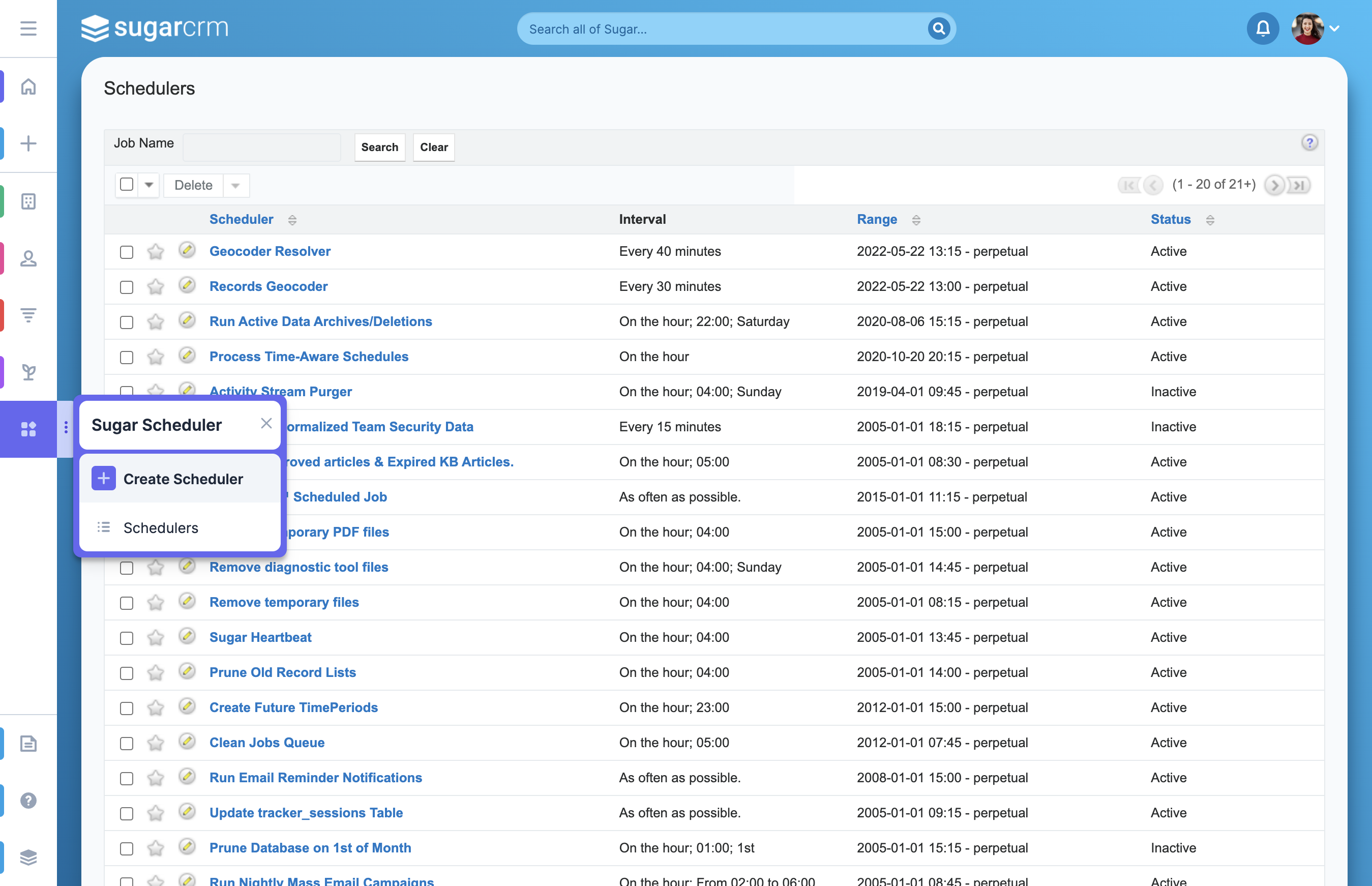Screen dimensions: 1372x886
Task: Select Schedulers in the popup menu
Action: click(180, 527)
